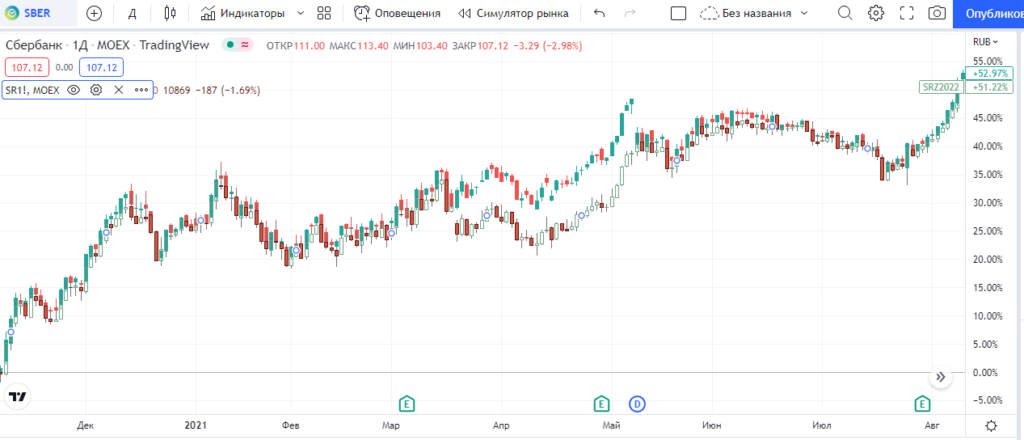
Task: Open chart settings gear in top toolbar
Action: [x=876, y=13]
